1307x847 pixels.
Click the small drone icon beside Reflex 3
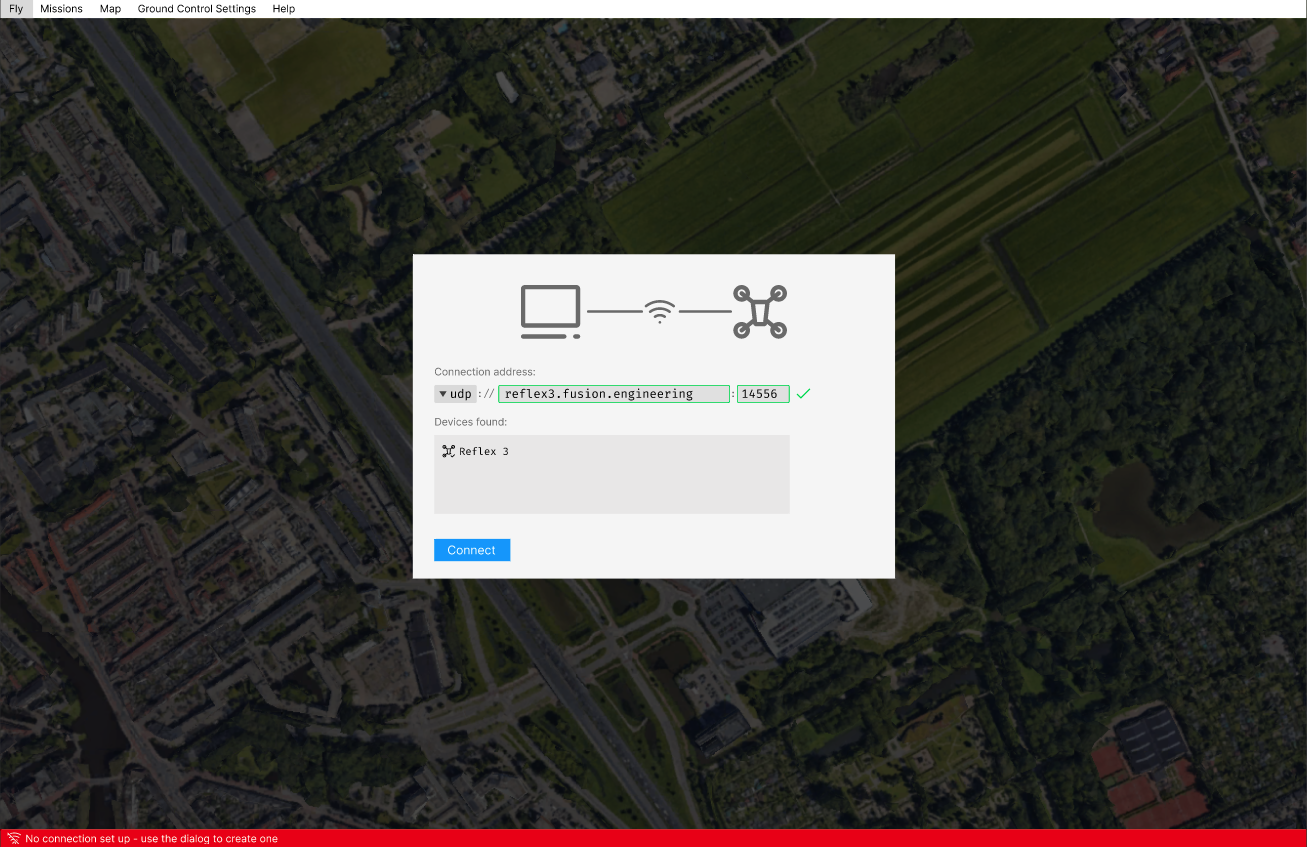coord(448,451)
